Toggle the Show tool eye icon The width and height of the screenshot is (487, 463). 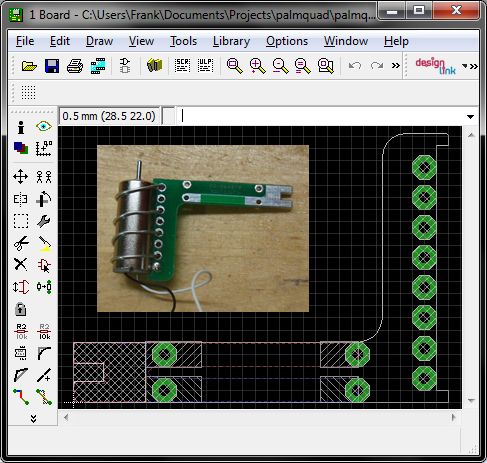44,126
